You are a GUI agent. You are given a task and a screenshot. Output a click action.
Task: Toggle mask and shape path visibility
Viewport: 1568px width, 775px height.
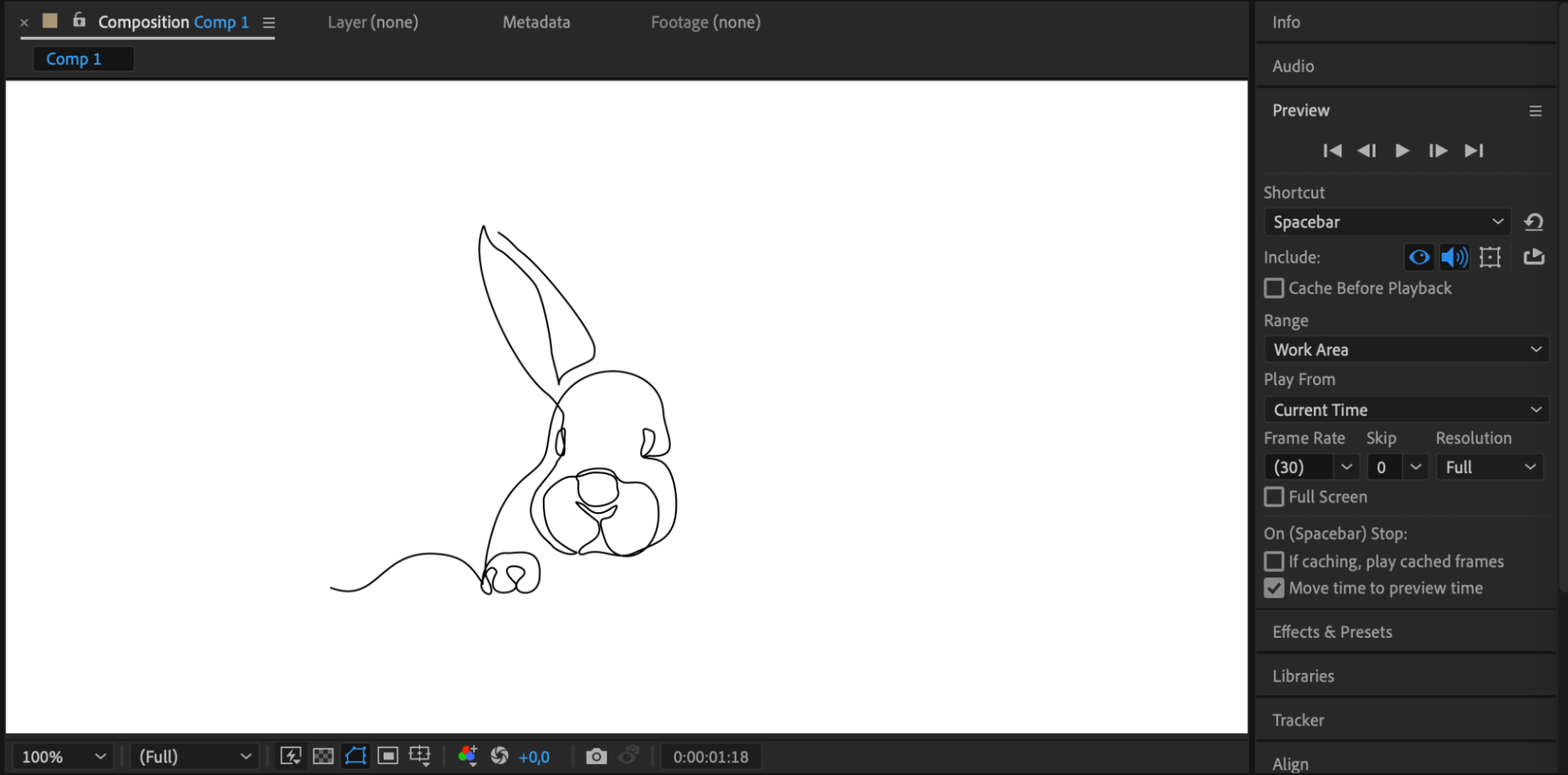click(x=355, y=755)
